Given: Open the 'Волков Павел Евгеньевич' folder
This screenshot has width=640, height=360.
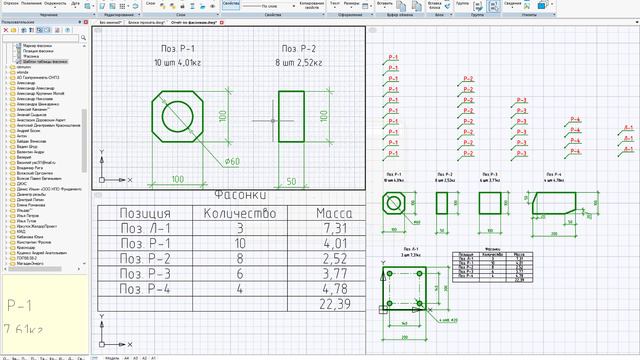Looking at the screenshot, I should point(39,178).
